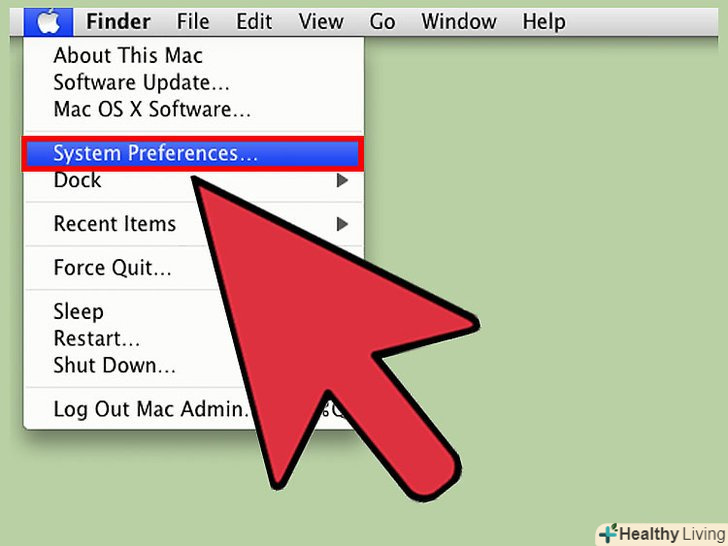Expand the Recent Items submenu

[342, 224]
